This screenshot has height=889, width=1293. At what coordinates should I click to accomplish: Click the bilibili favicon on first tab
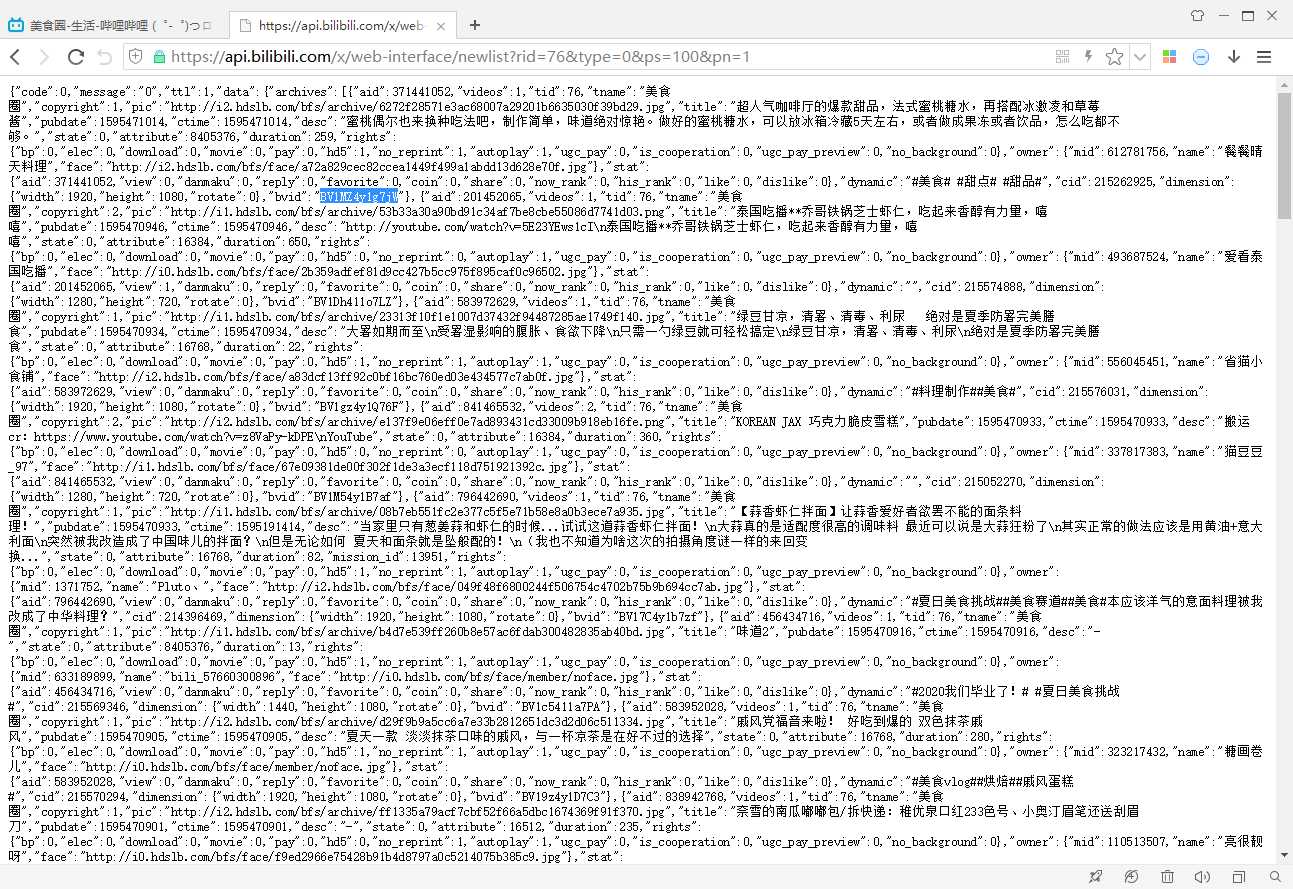[x=16, y=25]
